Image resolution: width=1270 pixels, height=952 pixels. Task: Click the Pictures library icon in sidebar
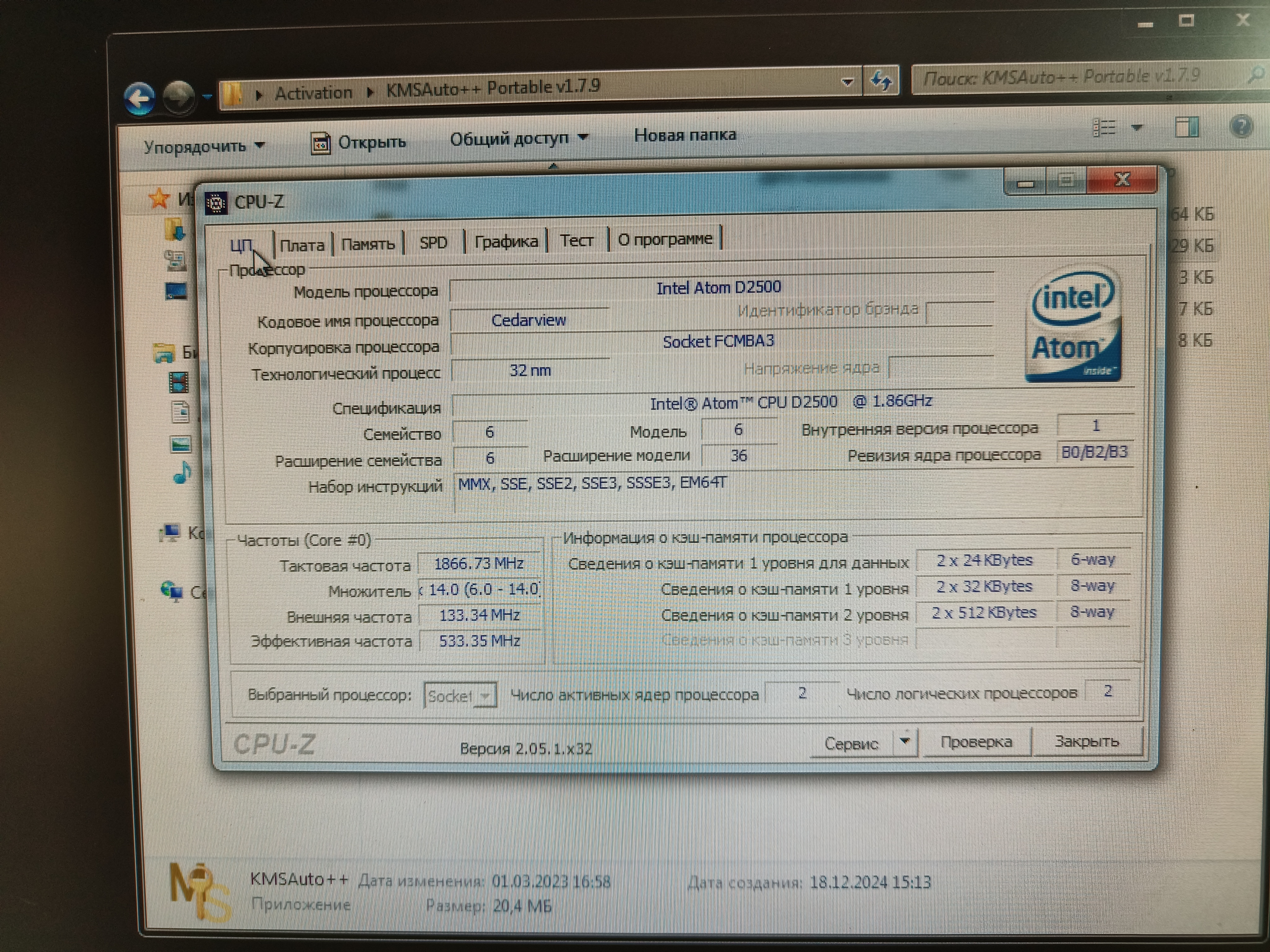point(181,444)
